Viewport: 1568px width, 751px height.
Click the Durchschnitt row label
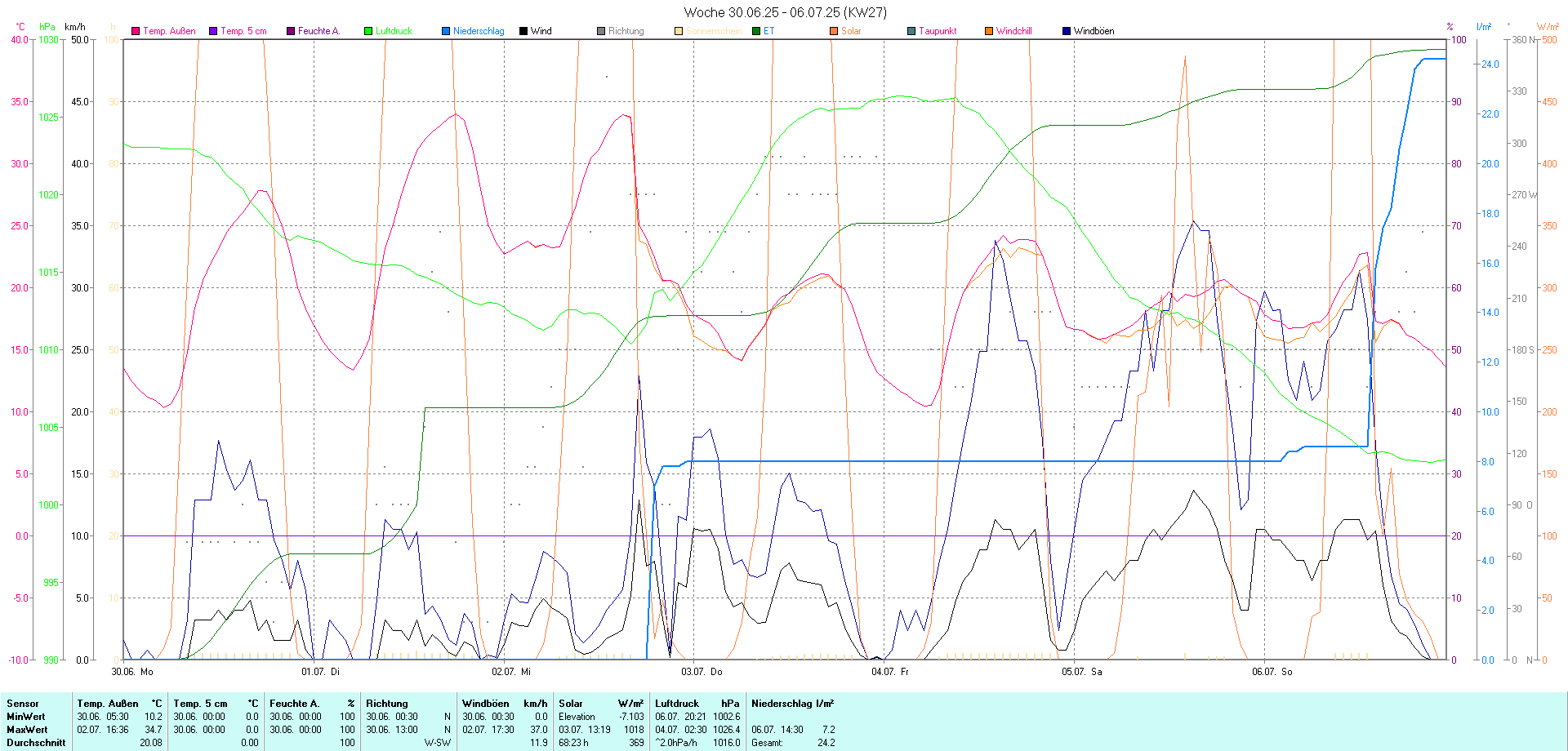tap(36, 743)
